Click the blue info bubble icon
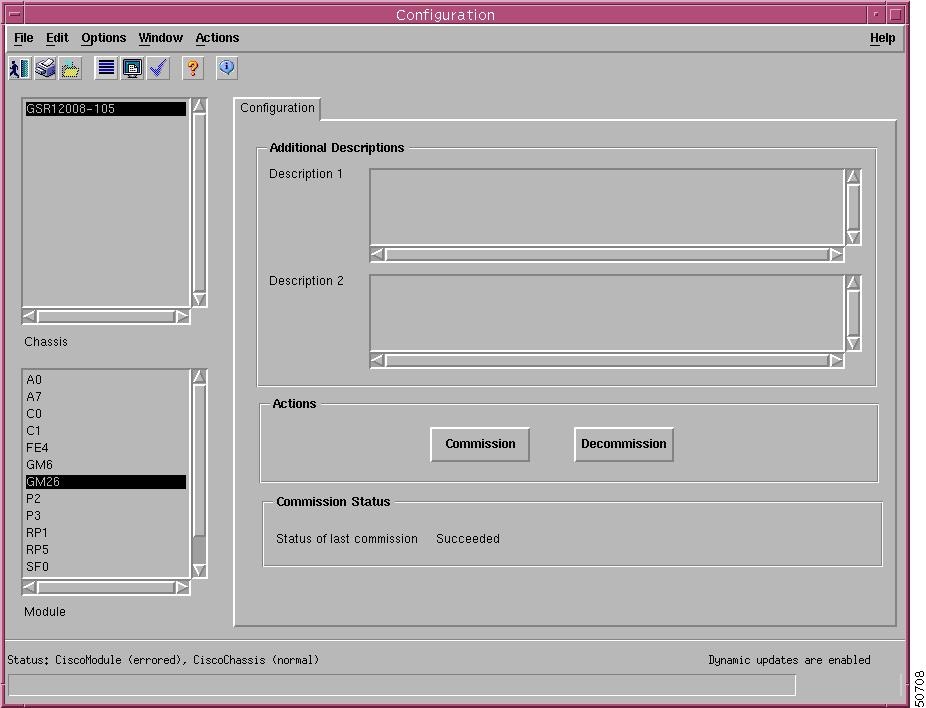The height and width of the screenshot is (708, 926). pyautogui.click(x=227, y=68)
